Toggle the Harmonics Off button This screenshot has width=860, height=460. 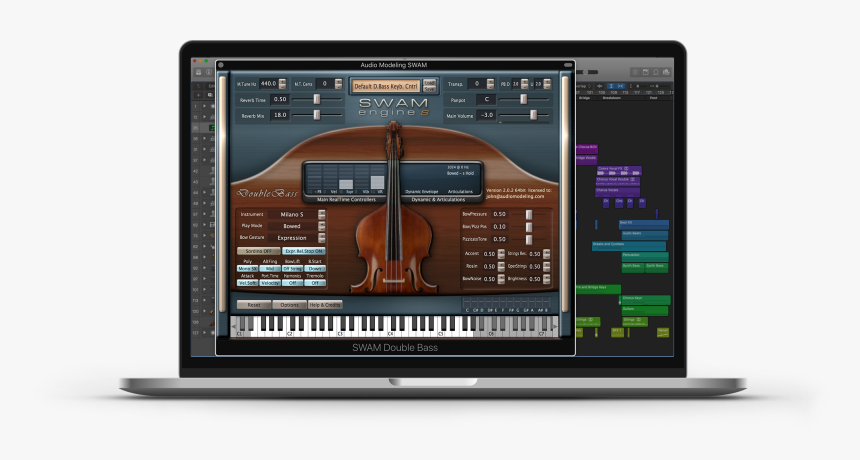(x=292, y=283)
